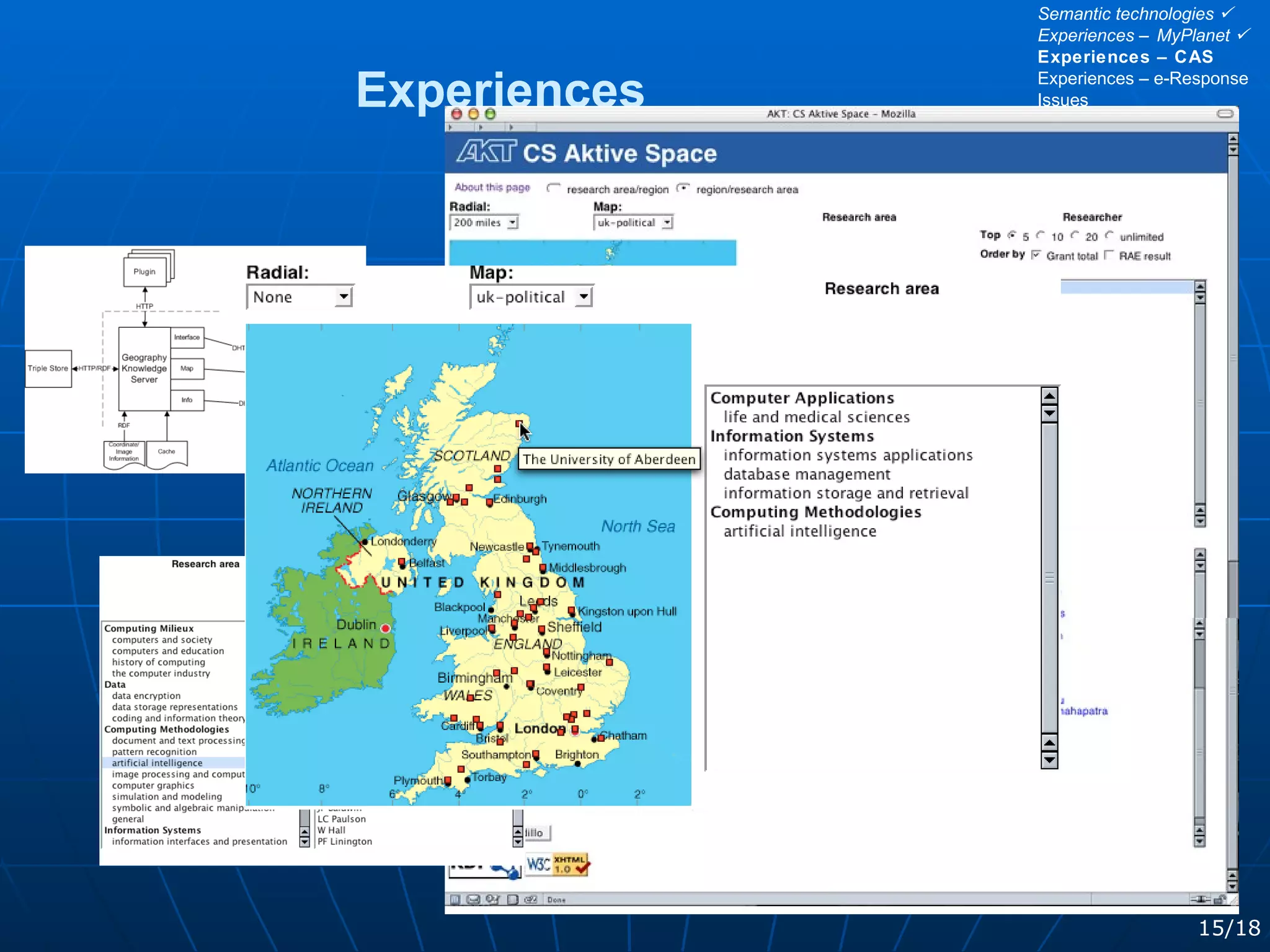Select region/research area radio button
1270x952 pixels.
[x=683, y=188]
